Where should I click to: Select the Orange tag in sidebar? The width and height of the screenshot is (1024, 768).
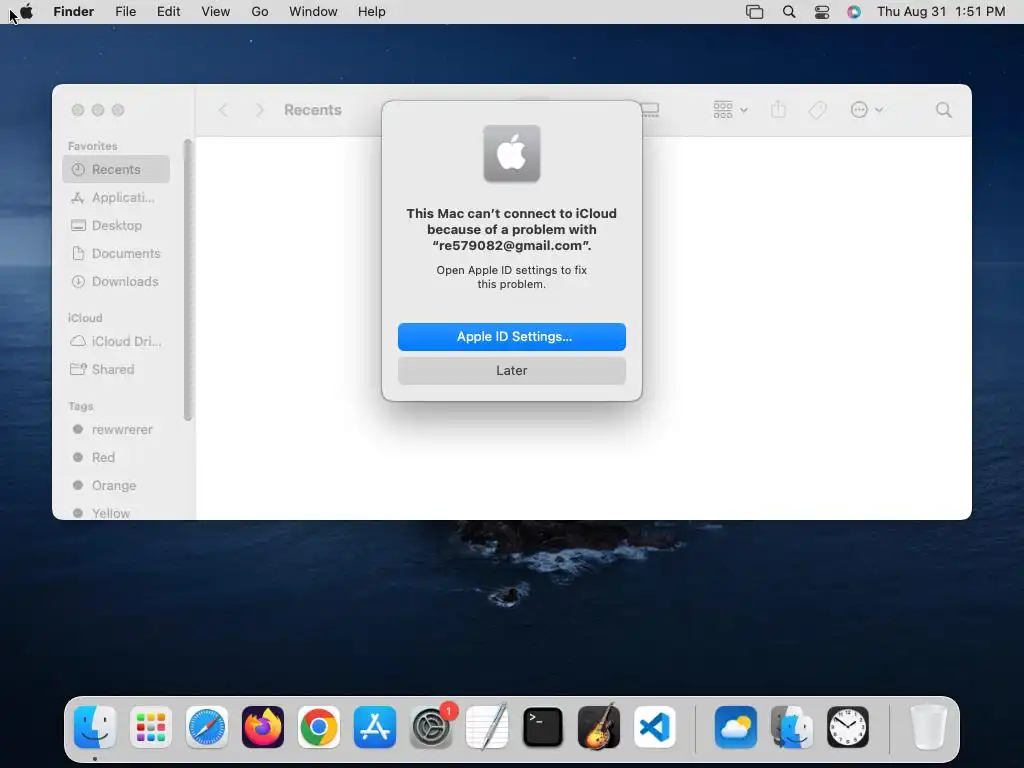coord(116,485)
